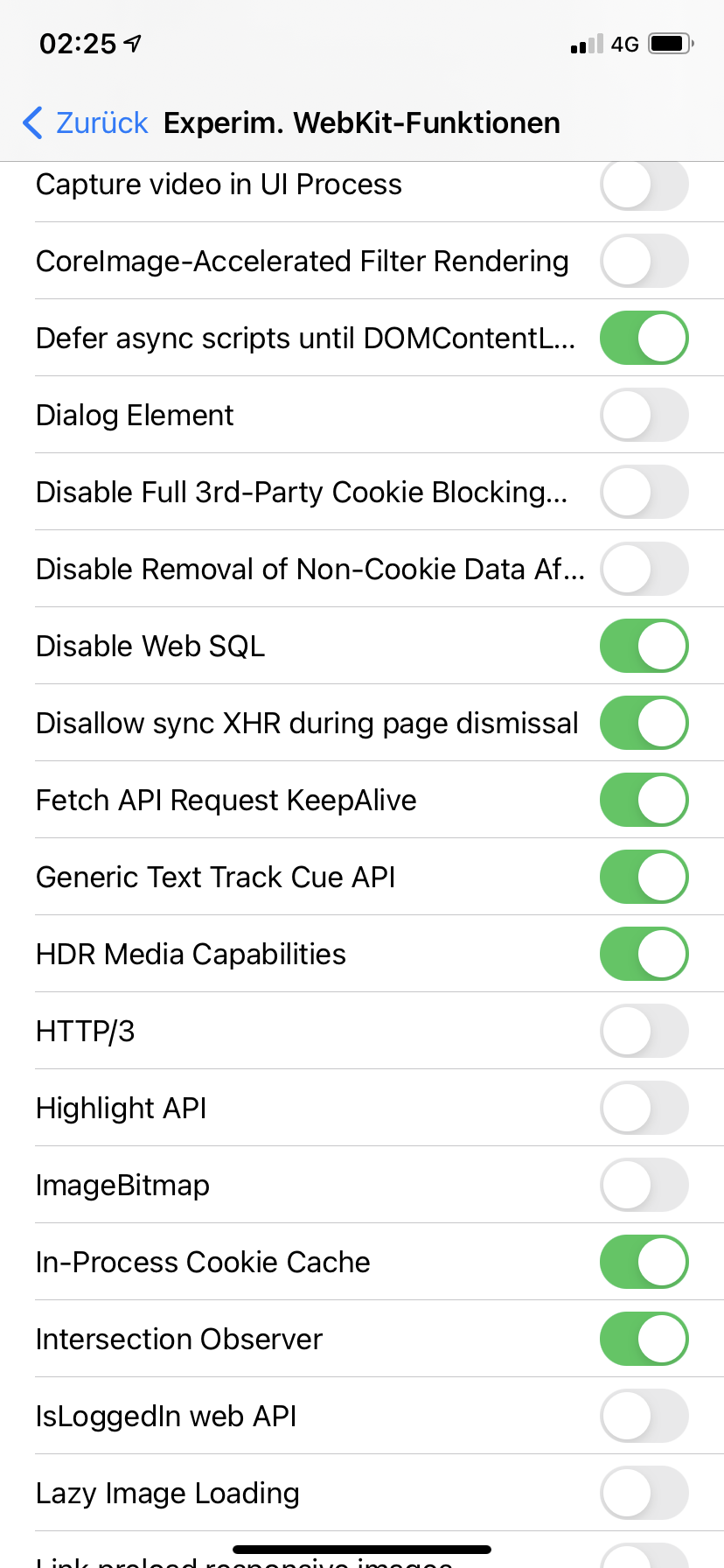724x1568 pixels.
Task: Turn off HDR Media Capabilities
Action: coord(644,954)
